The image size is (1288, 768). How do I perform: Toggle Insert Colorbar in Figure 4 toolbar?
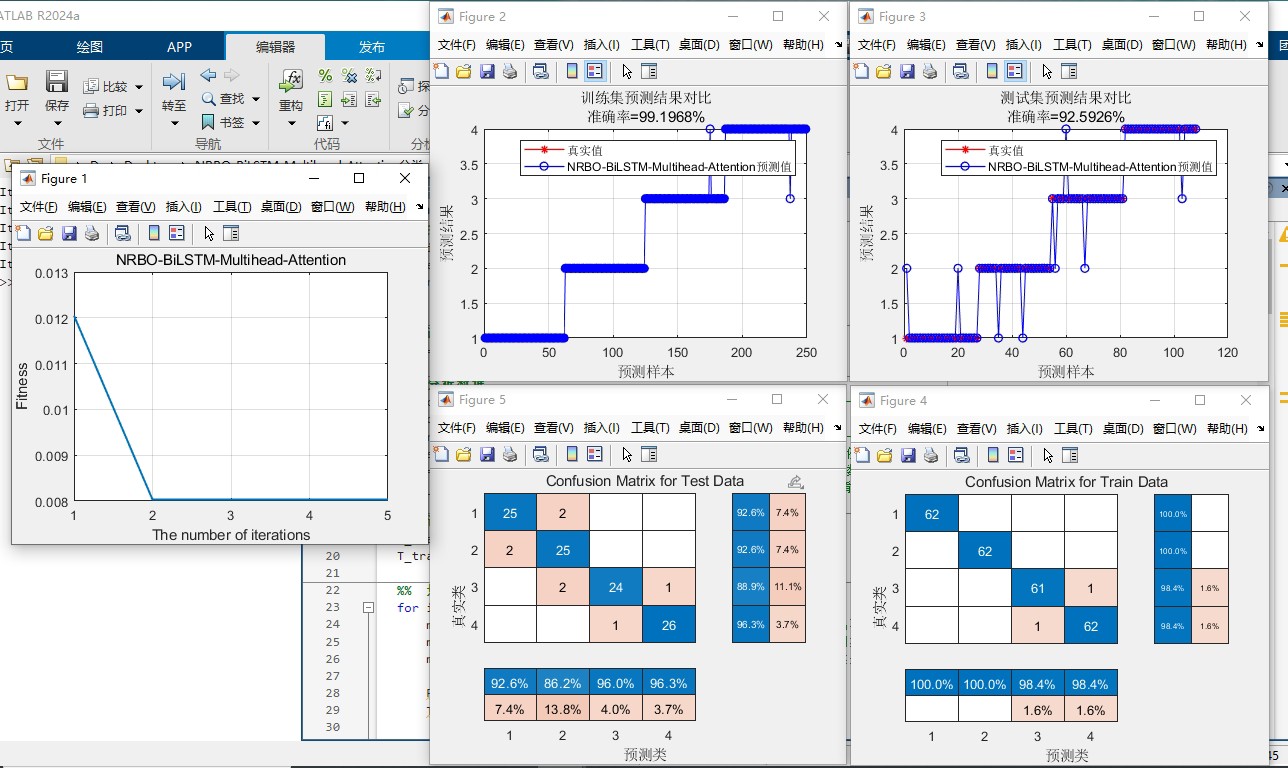point(993,455)
